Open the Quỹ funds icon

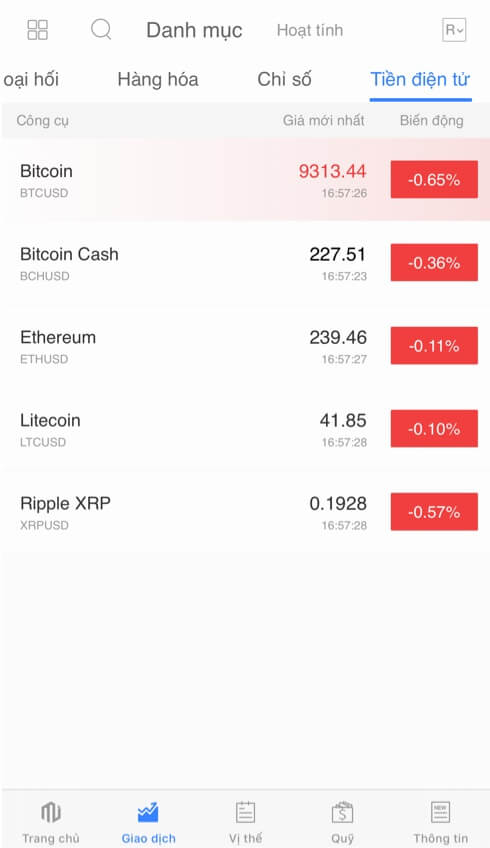(x=342, y=812)
